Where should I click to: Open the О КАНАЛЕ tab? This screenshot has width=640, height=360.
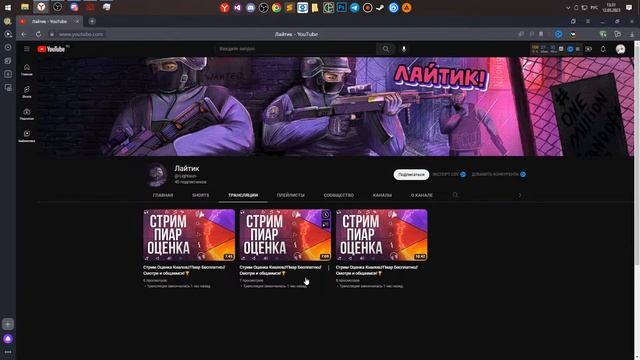pos(422,195)
